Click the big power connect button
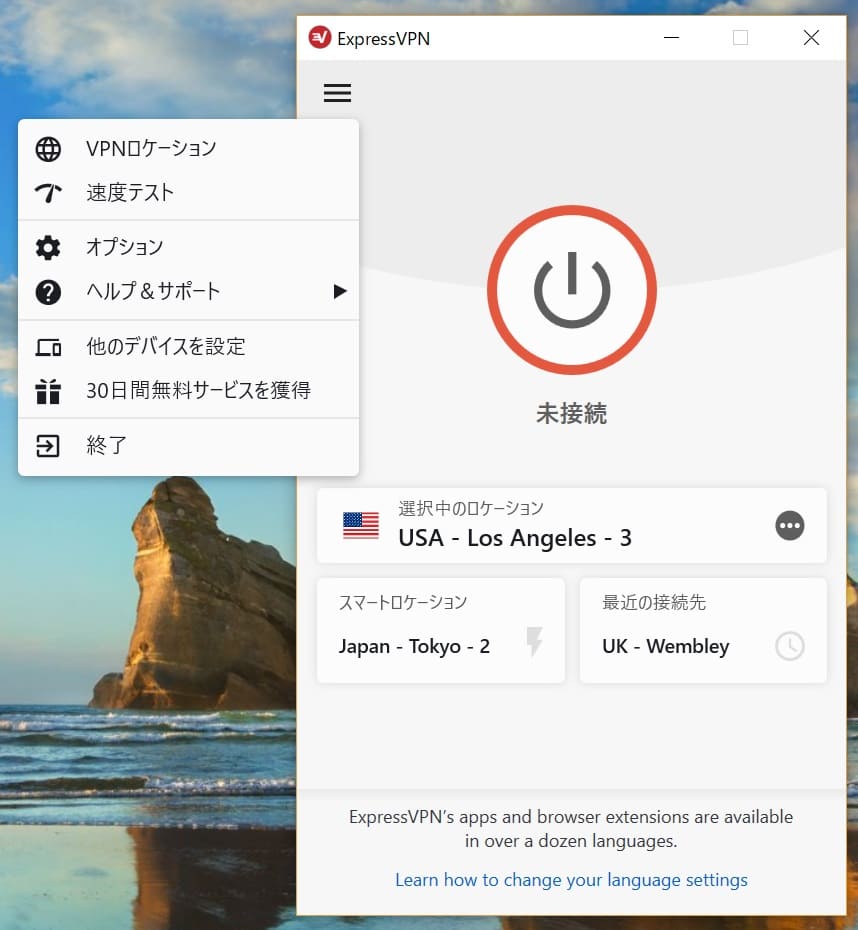Viewport: 858px width, 930px height. tap(572, 290)
